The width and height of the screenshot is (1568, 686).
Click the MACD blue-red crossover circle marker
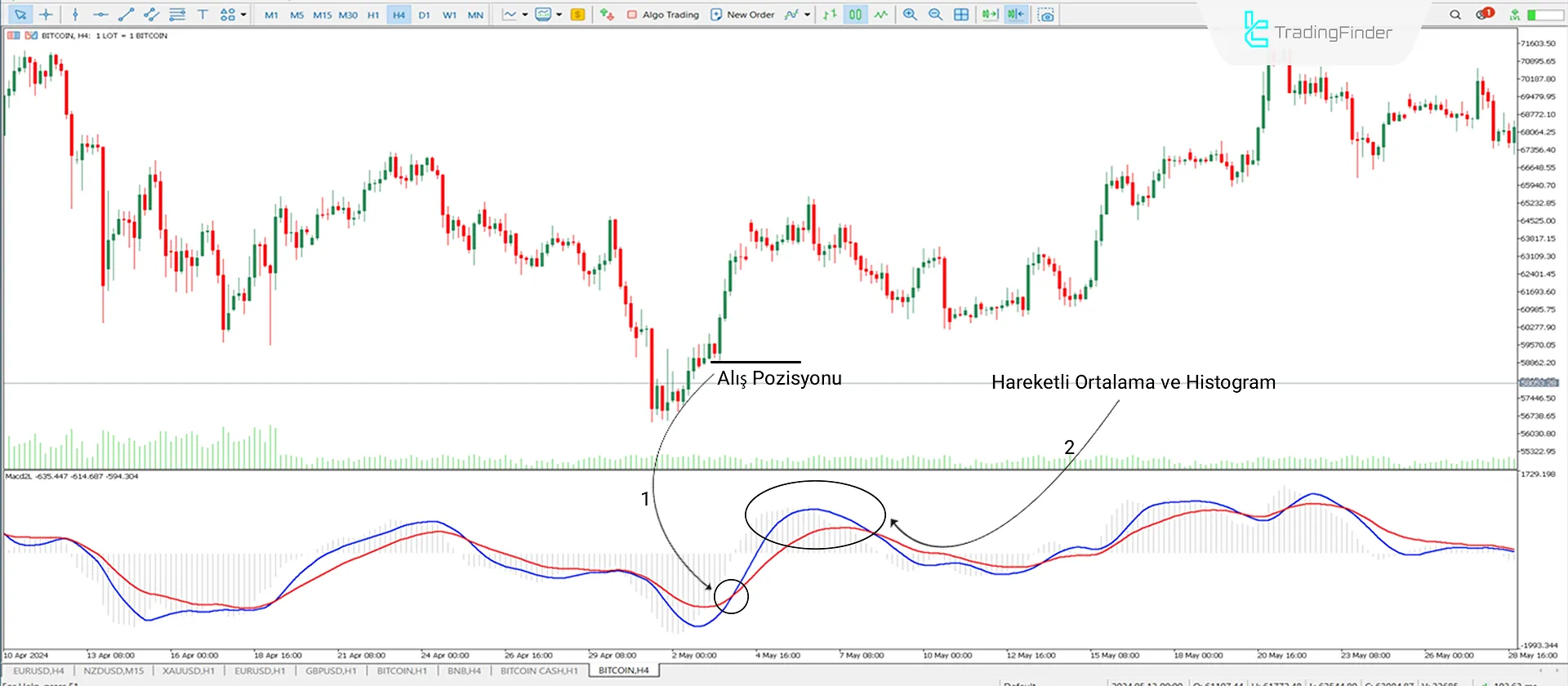(731, 596)
